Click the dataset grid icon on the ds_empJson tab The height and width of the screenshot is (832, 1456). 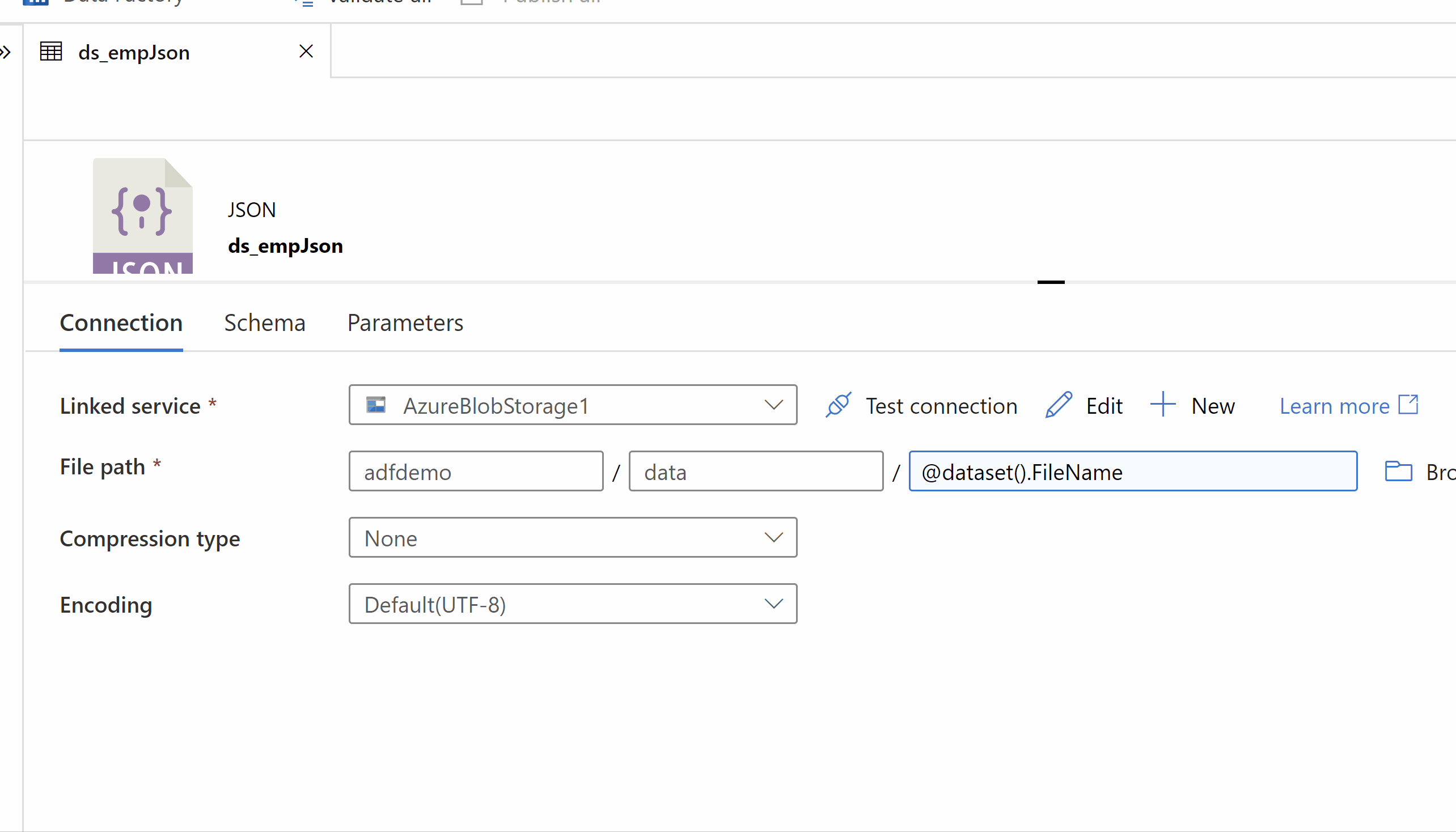click(x=51, y=52)
